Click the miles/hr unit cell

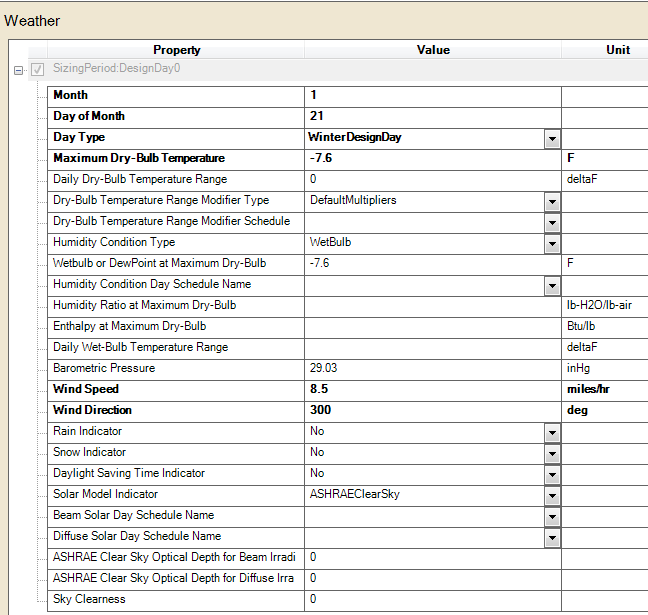605,391
